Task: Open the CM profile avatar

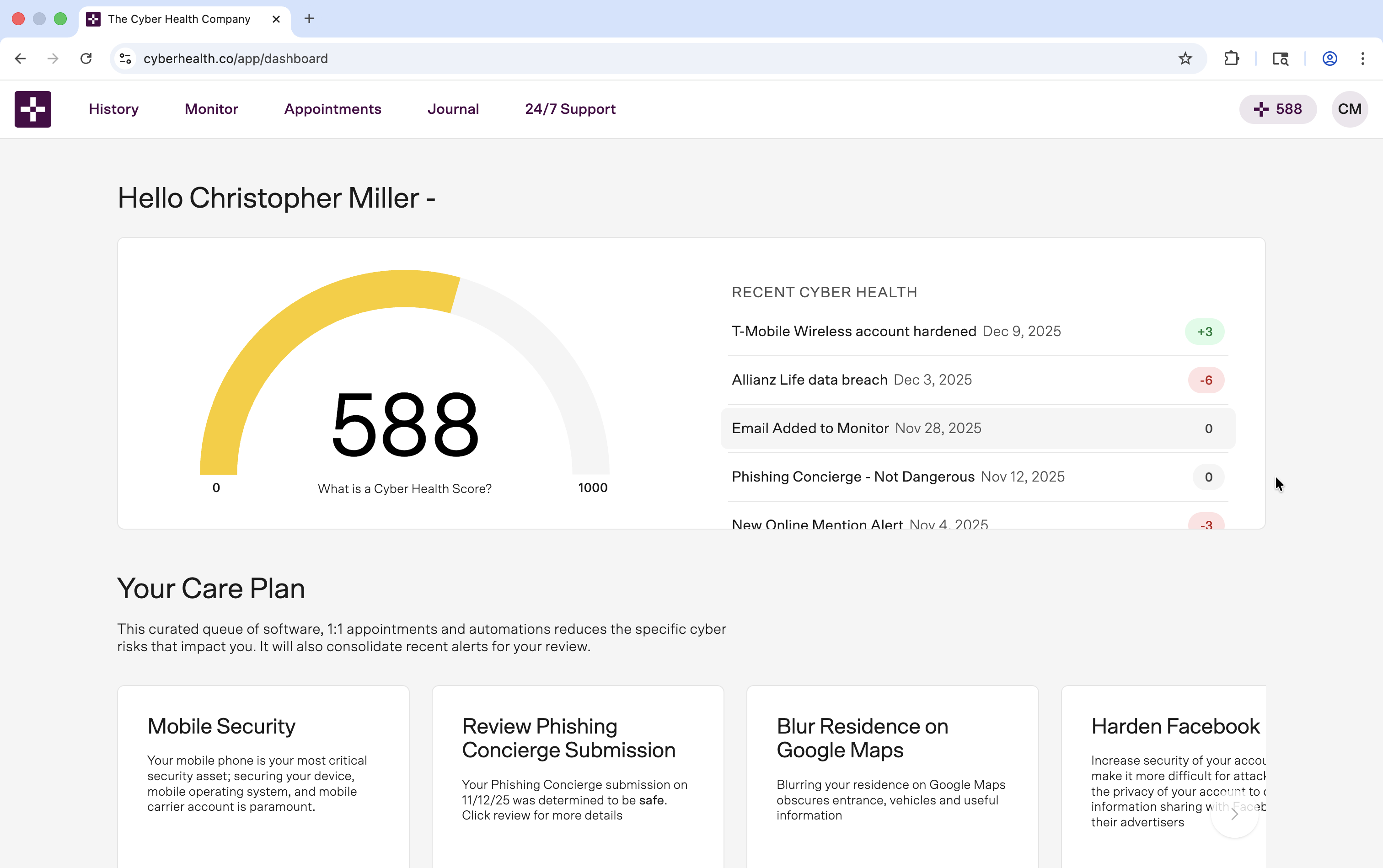Action: [x=1349, y=109]
